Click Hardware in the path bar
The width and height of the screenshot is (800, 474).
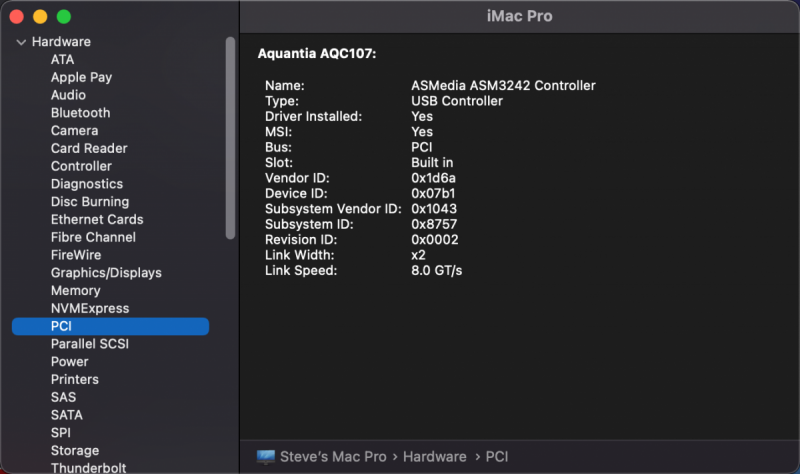click(x=435, y=457)
